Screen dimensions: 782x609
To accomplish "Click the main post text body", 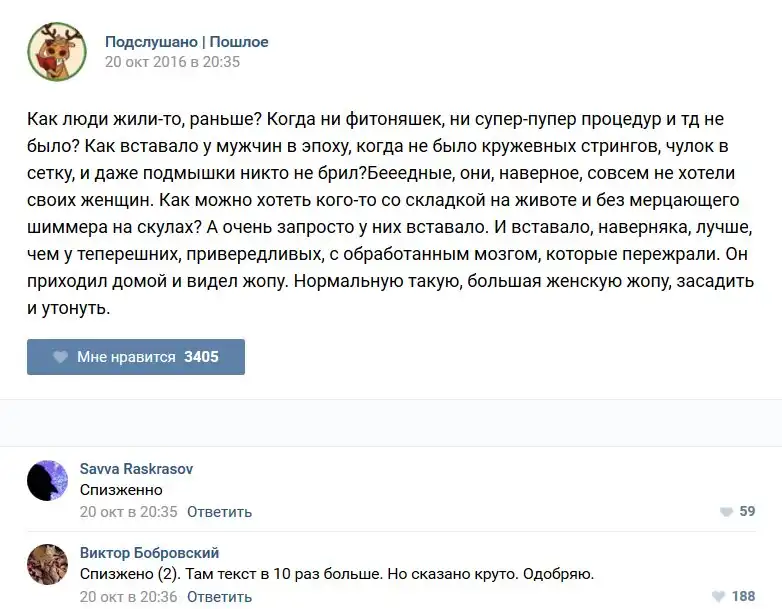I will 390,214.
